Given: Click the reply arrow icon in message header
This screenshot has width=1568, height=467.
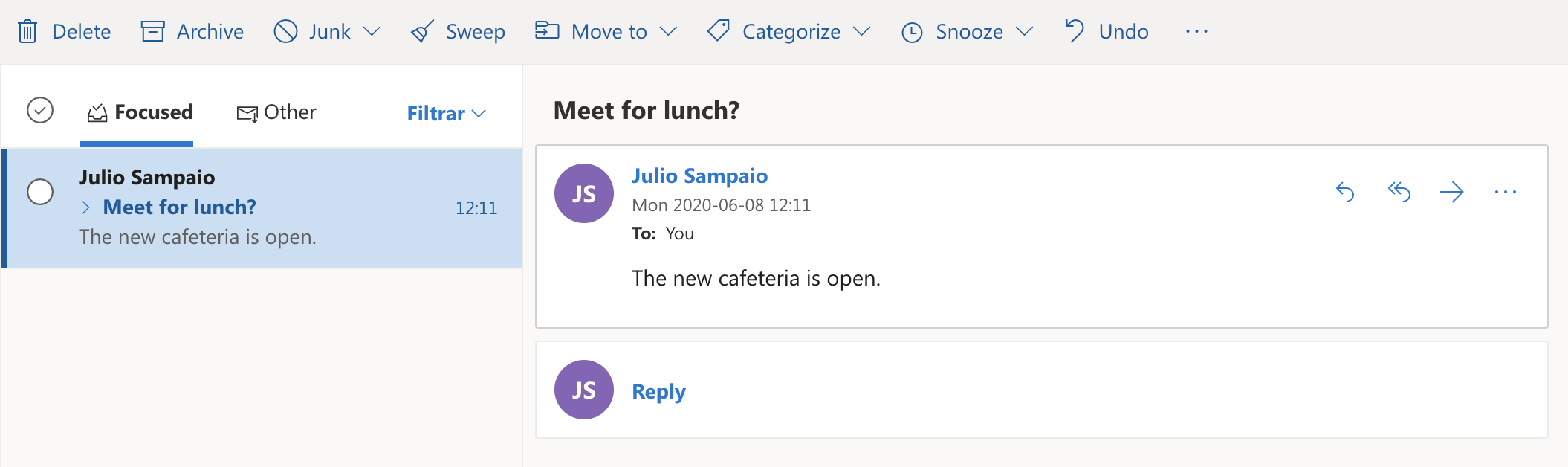Looking at the screenshot, I should (x=1345, y=192).
